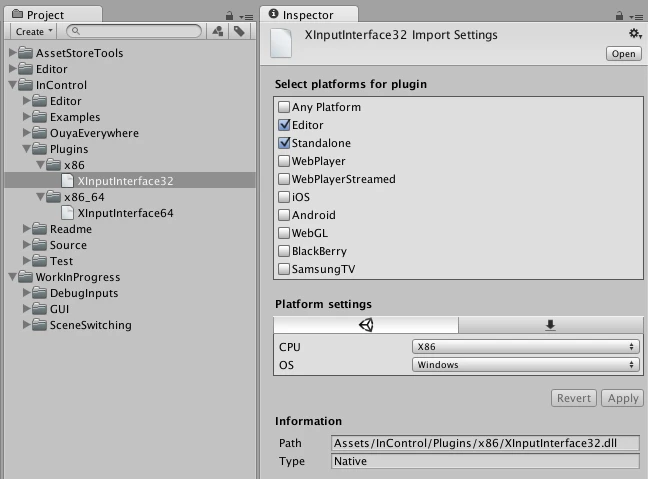Uncheck the Standalone platform checkbox
The image size is (648, 479).
click(x=284, y=143)
